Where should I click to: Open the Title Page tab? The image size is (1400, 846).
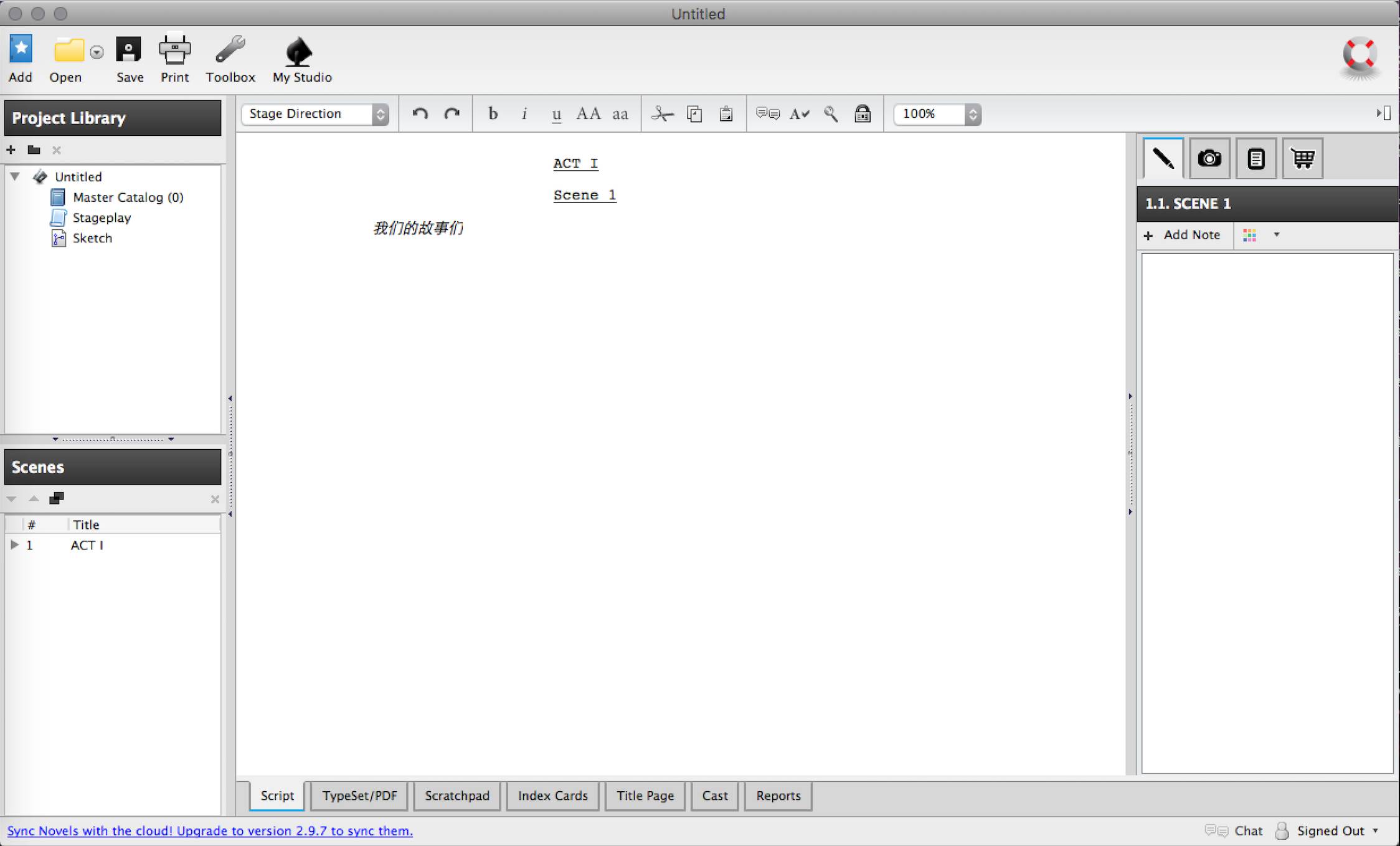click(645, 796)
